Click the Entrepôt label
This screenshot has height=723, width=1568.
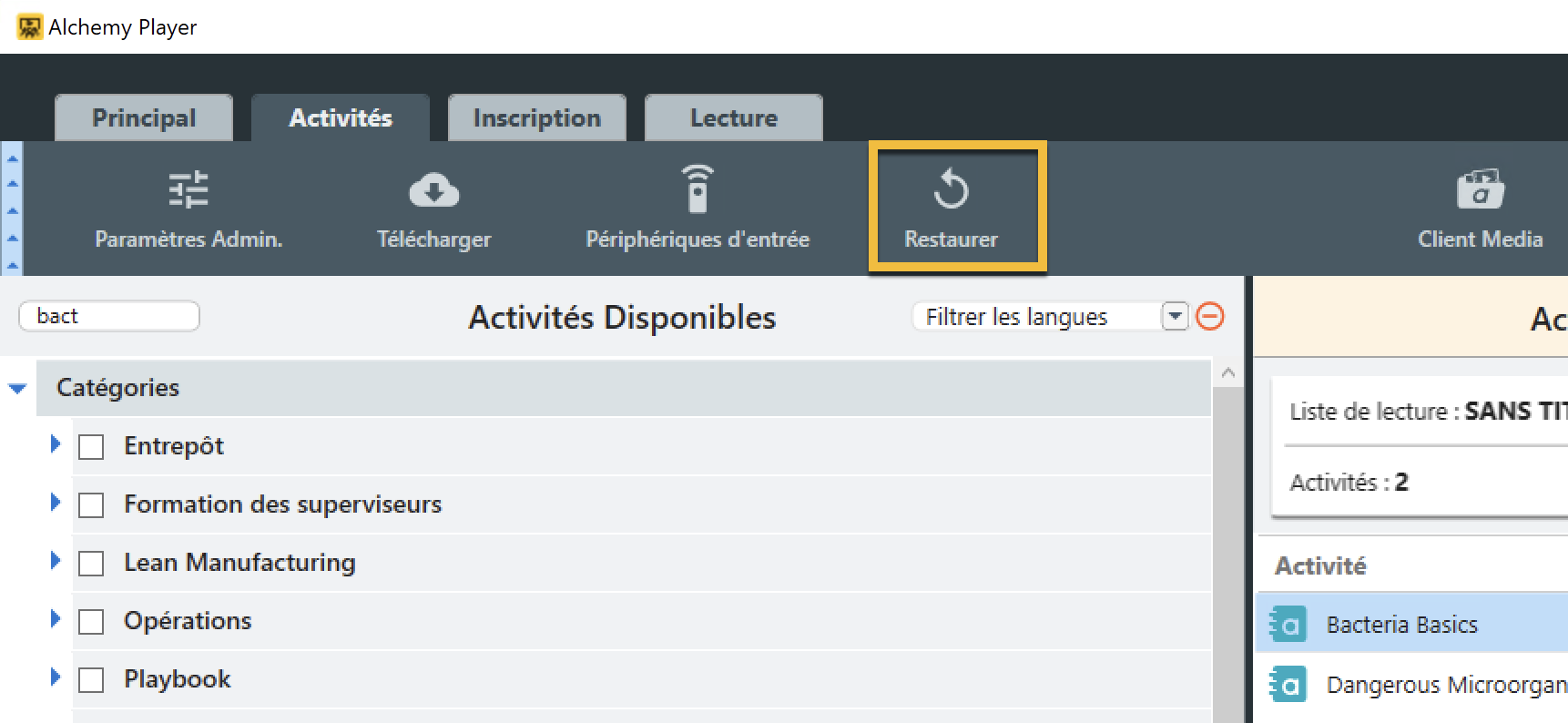[x=174, y=446]
